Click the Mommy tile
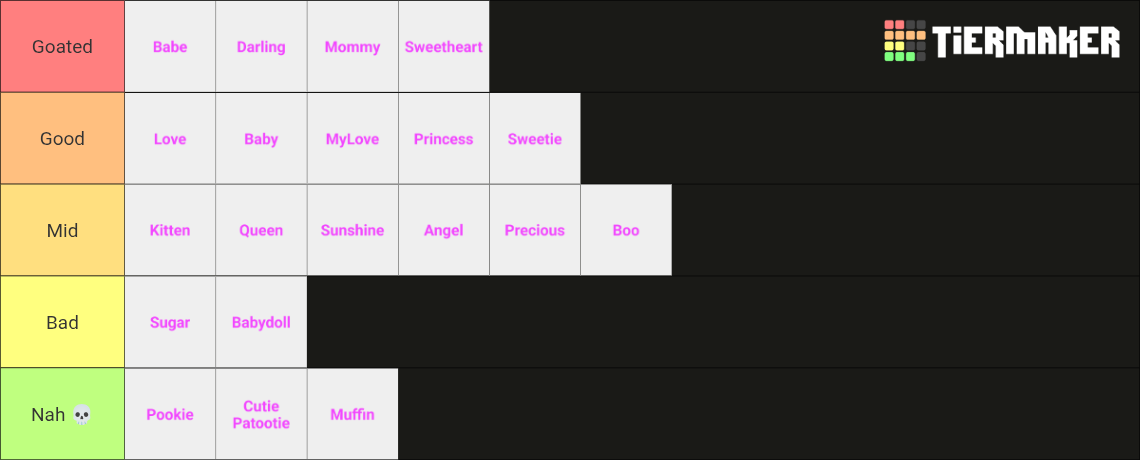This screenshot has height=460, width=1140. coord(353,47)
